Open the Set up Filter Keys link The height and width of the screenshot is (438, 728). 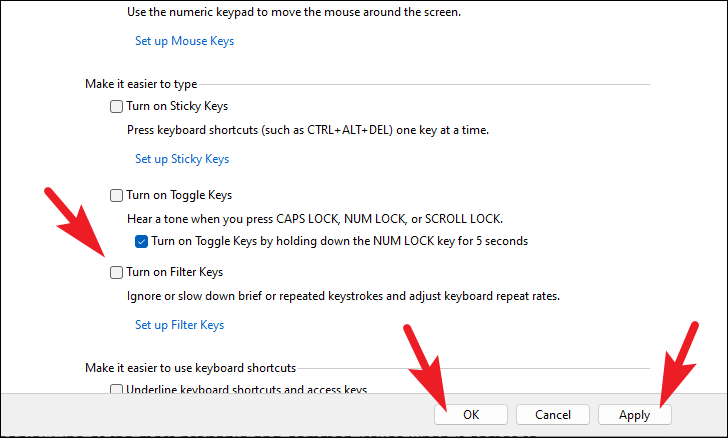179,325
